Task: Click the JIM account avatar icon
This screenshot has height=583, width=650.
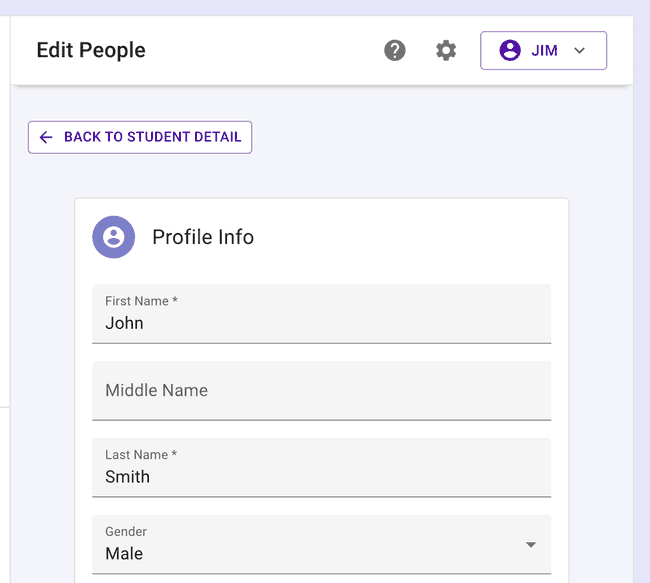Action: click(x=510, y=50)
